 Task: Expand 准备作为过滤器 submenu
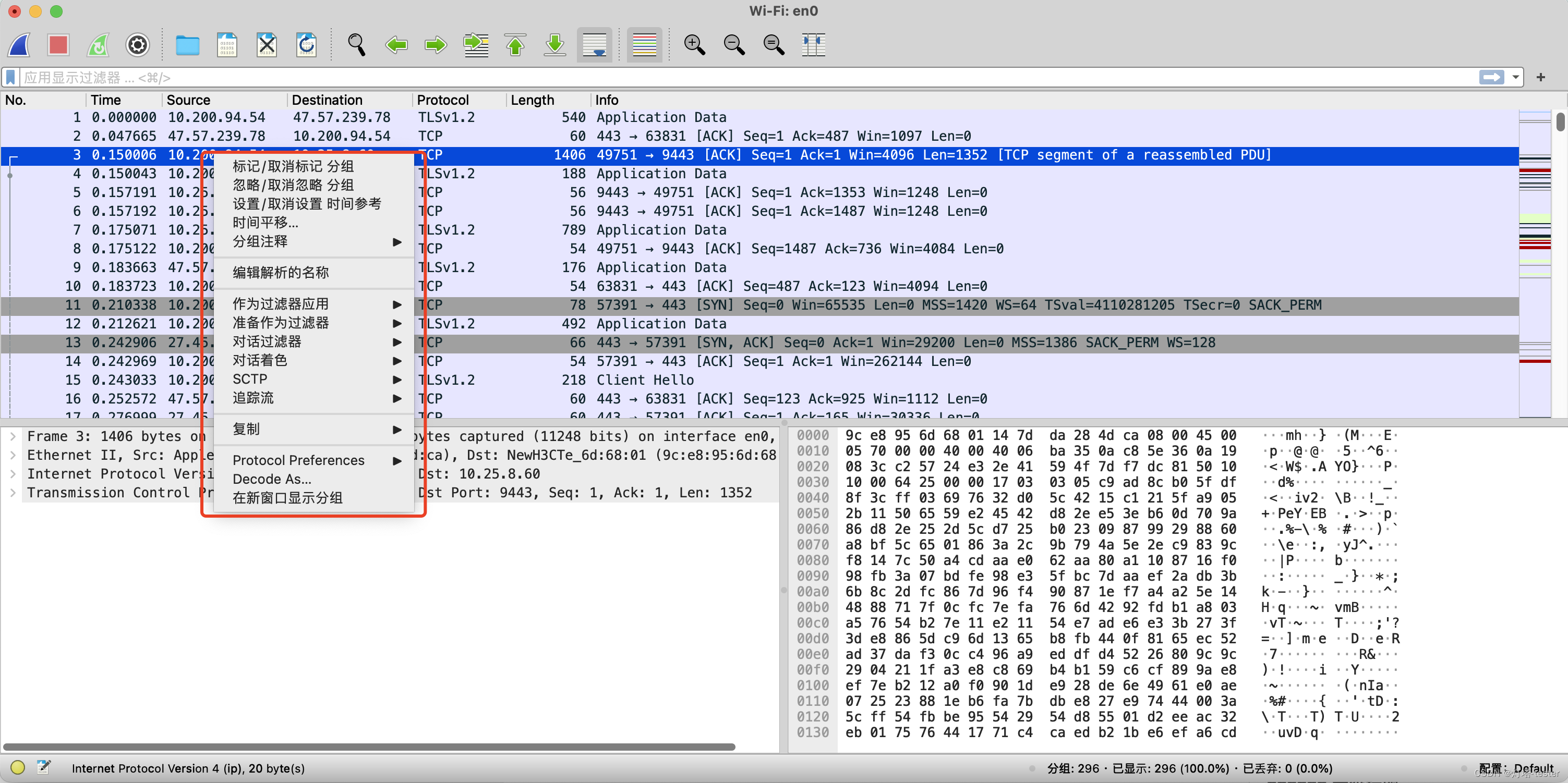coord(314,323)
